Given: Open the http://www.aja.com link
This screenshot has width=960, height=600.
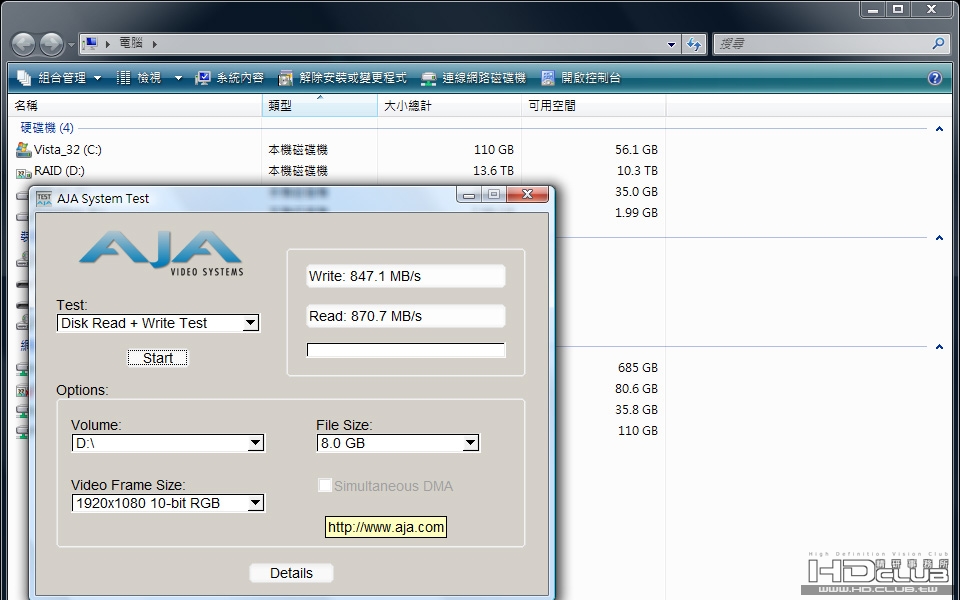Looking at the screenshot, I should pos(386,527).
